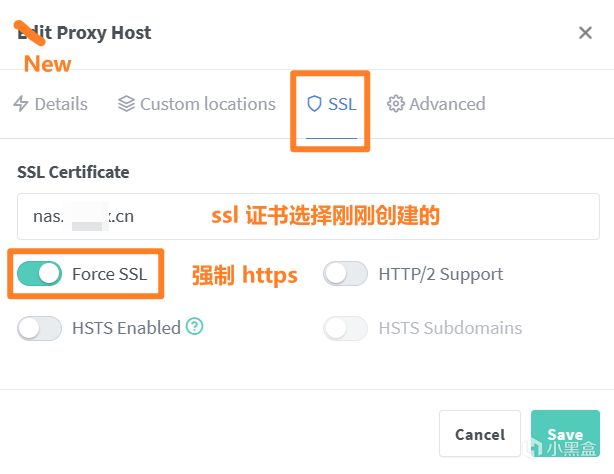Open the SSL Certificate dropdown
This screenshot has width=614, height=474.
coord(308,217)
